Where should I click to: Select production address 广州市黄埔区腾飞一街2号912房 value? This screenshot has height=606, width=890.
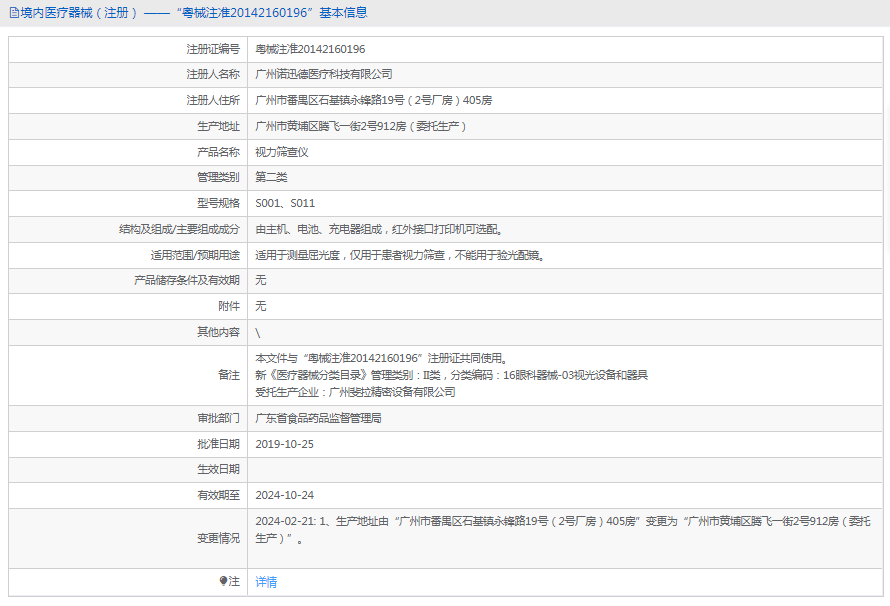click(361, 126)
